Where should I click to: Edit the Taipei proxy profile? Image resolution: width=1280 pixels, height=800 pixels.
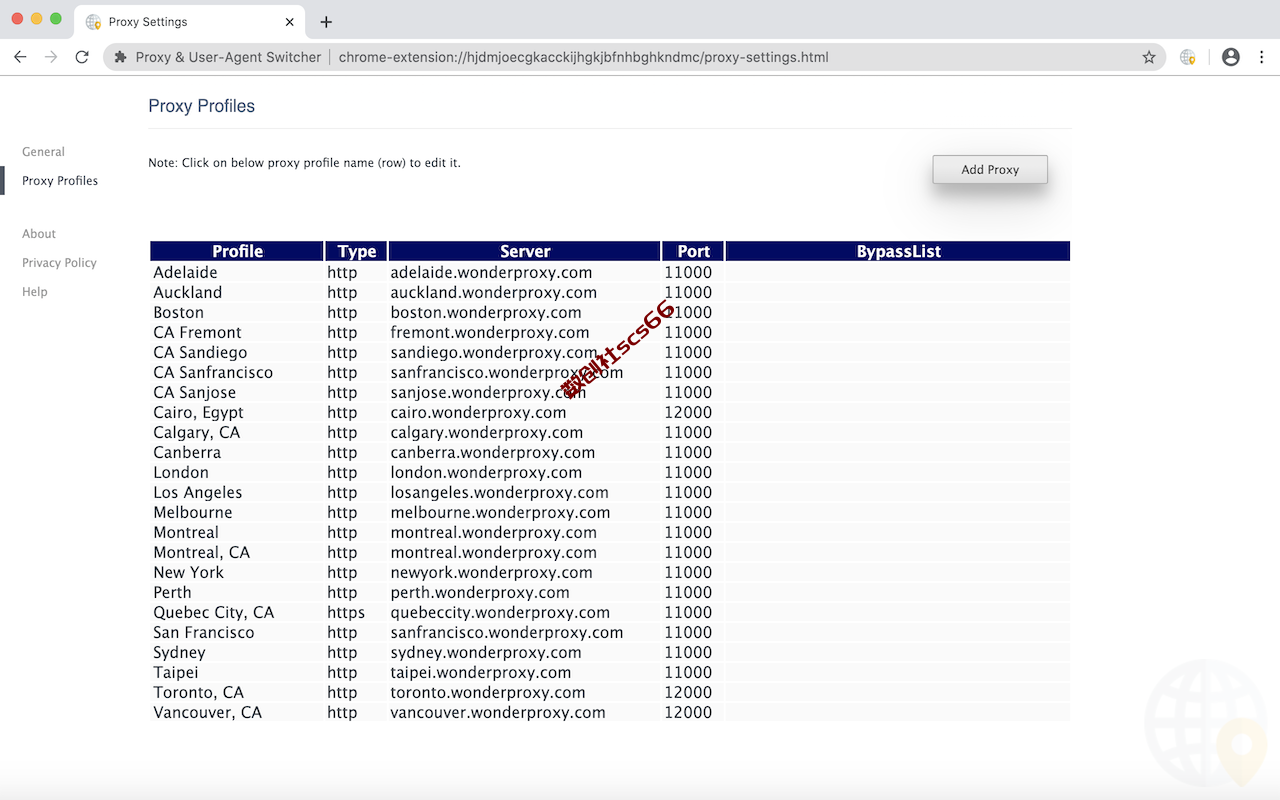pos(610,672)
